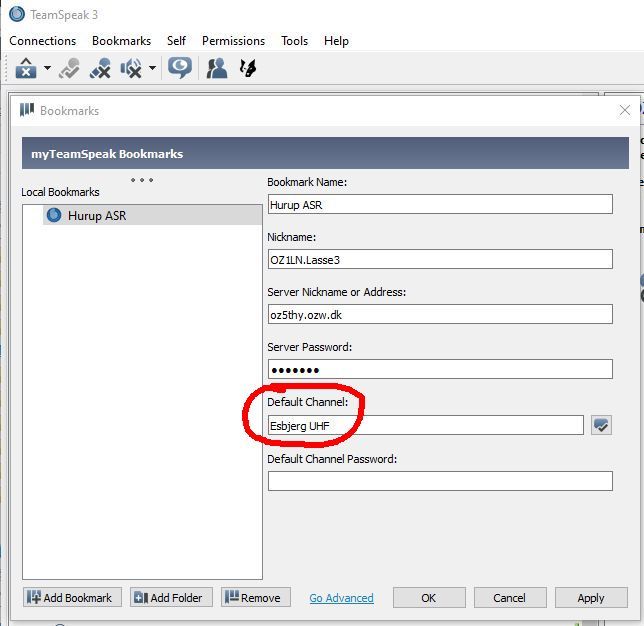
Task: Confirm with the OK button
Action: 429,598
